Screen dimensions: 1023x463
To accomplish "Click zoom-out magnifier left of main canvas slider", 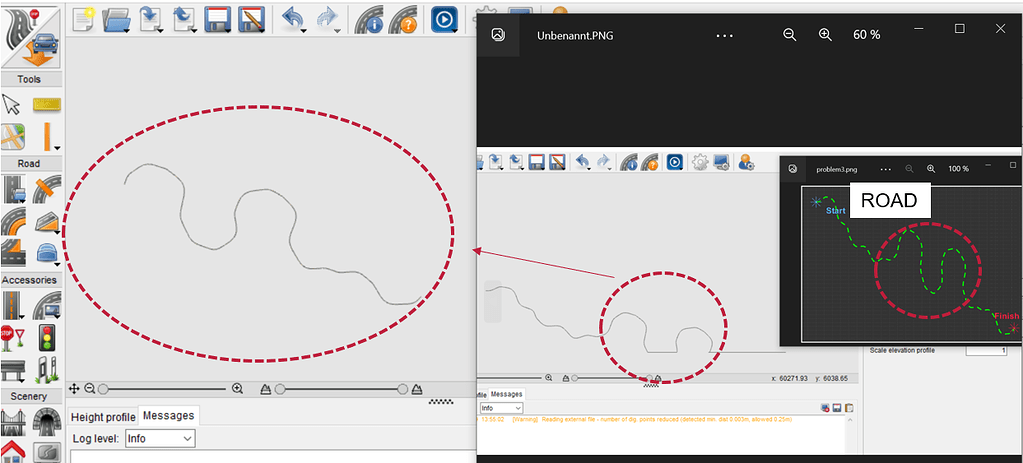I will click(x=90, y=389).
